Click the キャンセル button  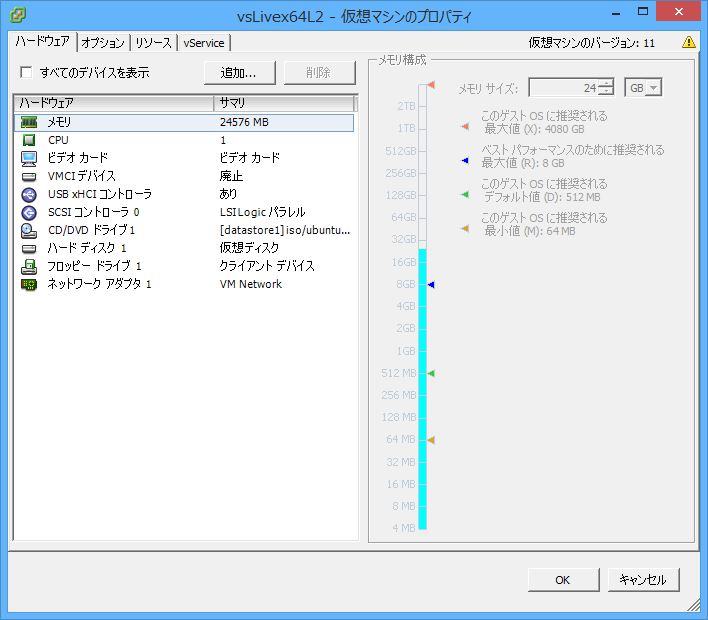point(643,580)
